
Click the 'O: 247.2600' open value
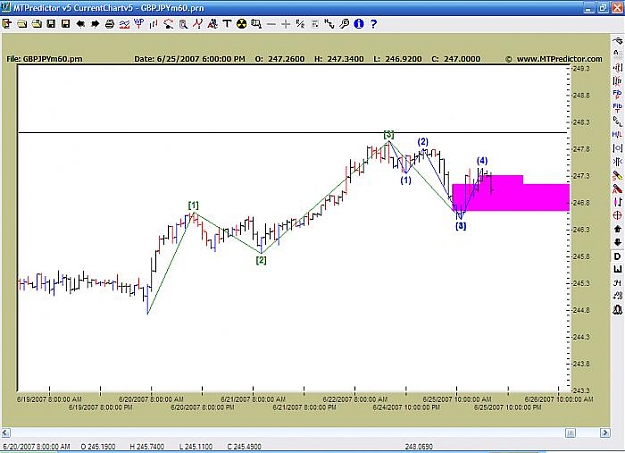280,59
